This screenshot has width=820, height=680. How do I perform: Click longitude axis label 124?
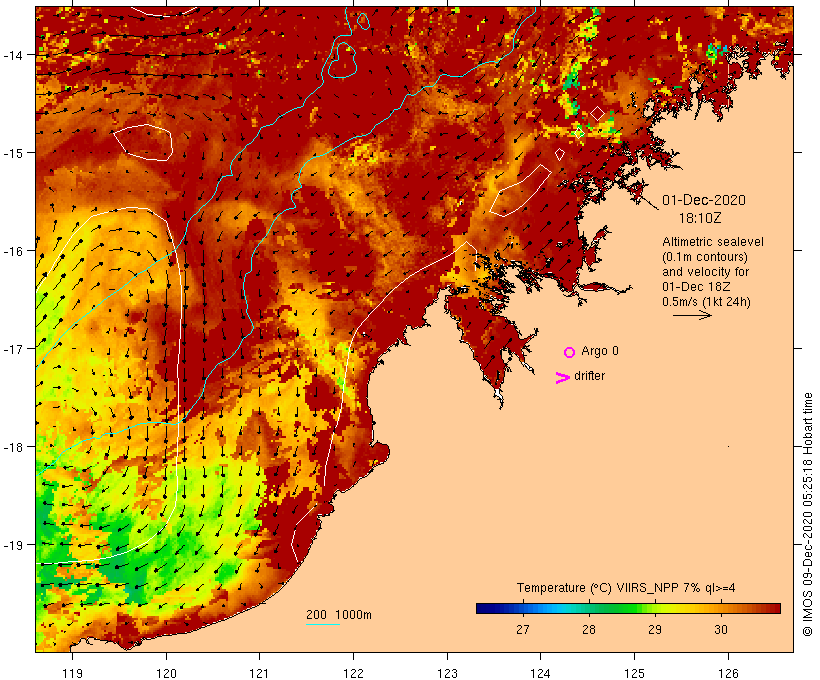[x=541, y=673]
